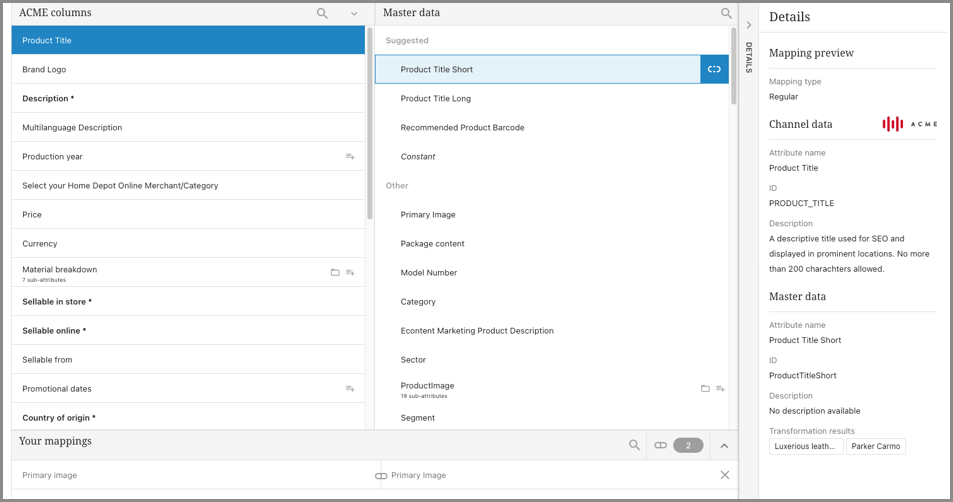Open the folder icon on ProductImage row
This screenshot has height=502, width=953.
pyautogui.click(x=705, y=388)
